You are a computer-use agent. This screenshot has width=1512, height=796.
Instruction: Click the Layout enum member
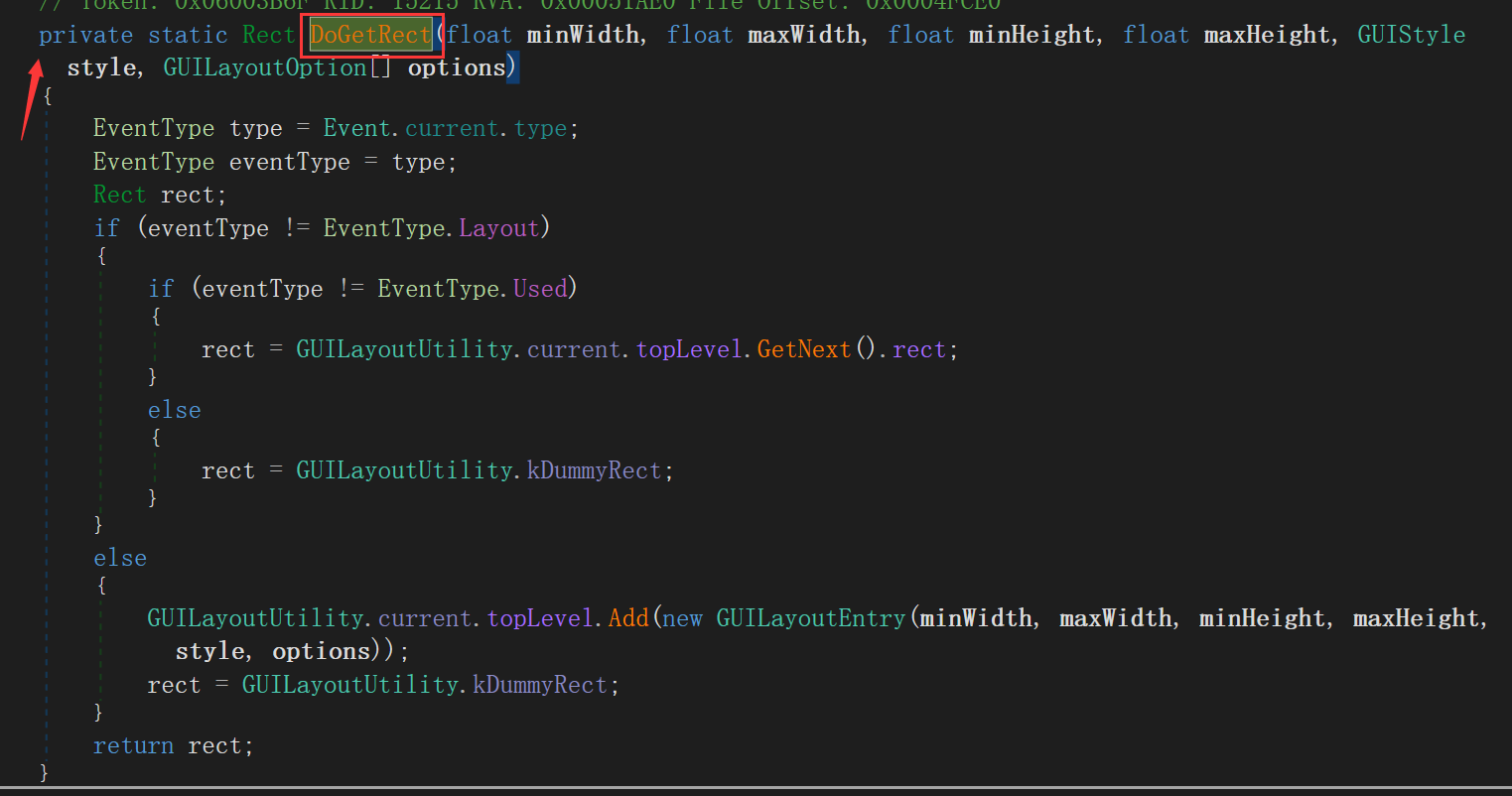[x=497, y=228]
